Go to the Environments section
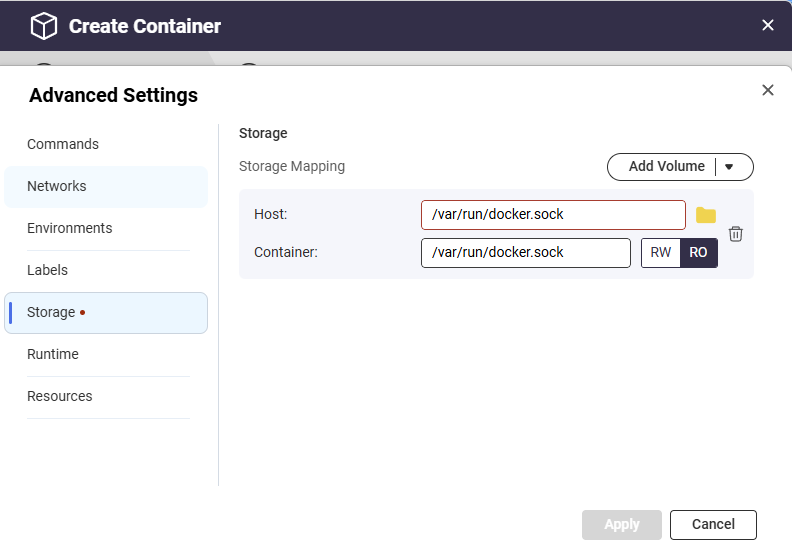 coord(106,228)
